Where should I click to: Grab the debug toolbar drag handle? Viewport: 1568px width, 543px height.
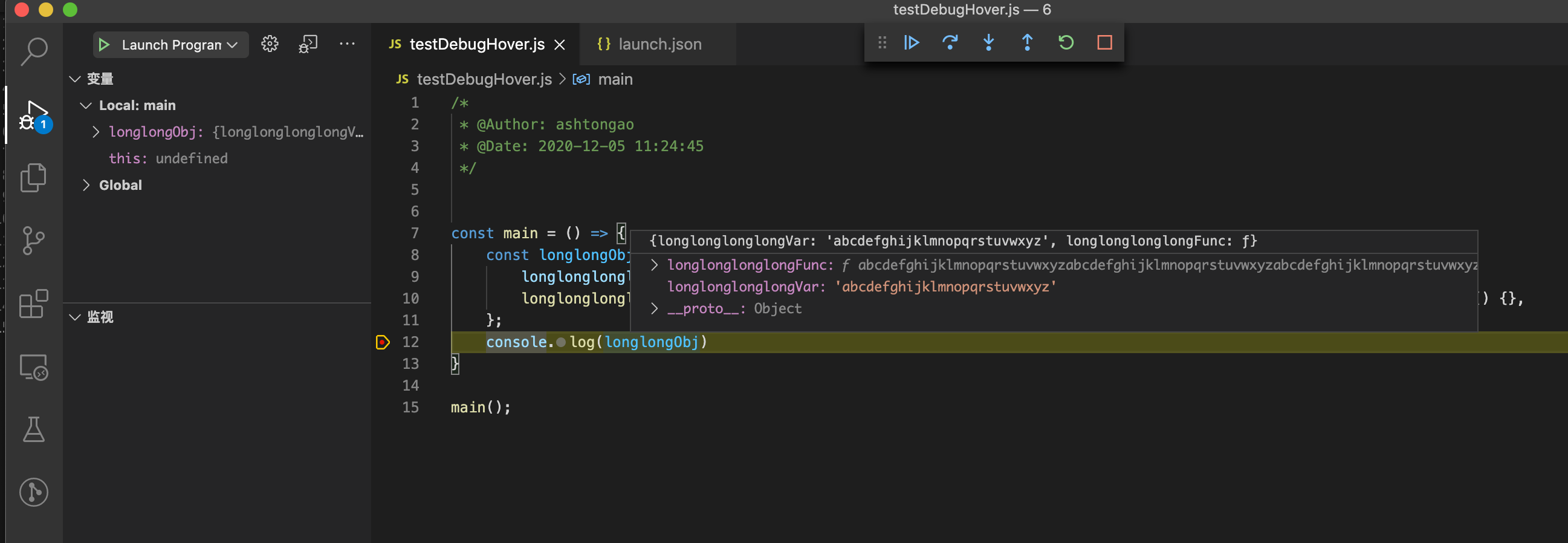[x=882, y=42]
